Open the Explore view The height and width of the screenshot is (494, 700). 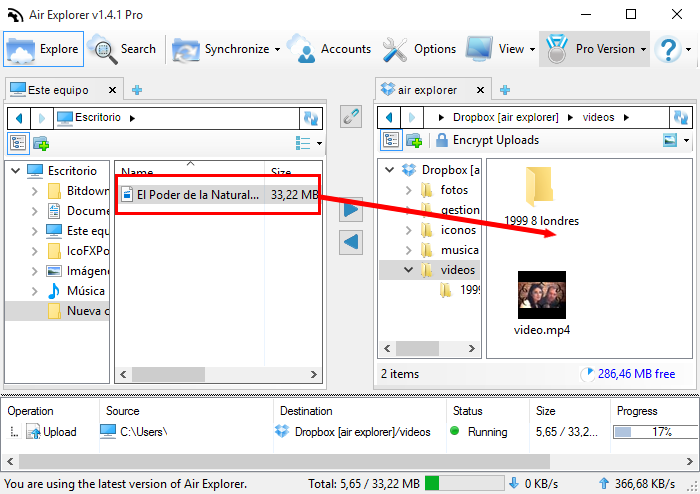[43, 49]
